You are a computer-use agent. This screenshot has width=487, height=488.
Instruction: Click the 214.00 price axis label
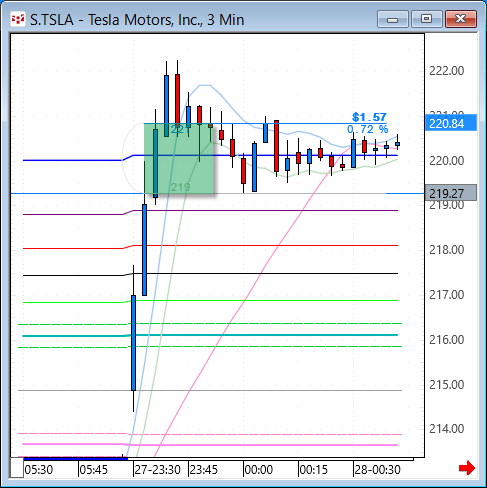pyautogui.click(x=447, y=429)
